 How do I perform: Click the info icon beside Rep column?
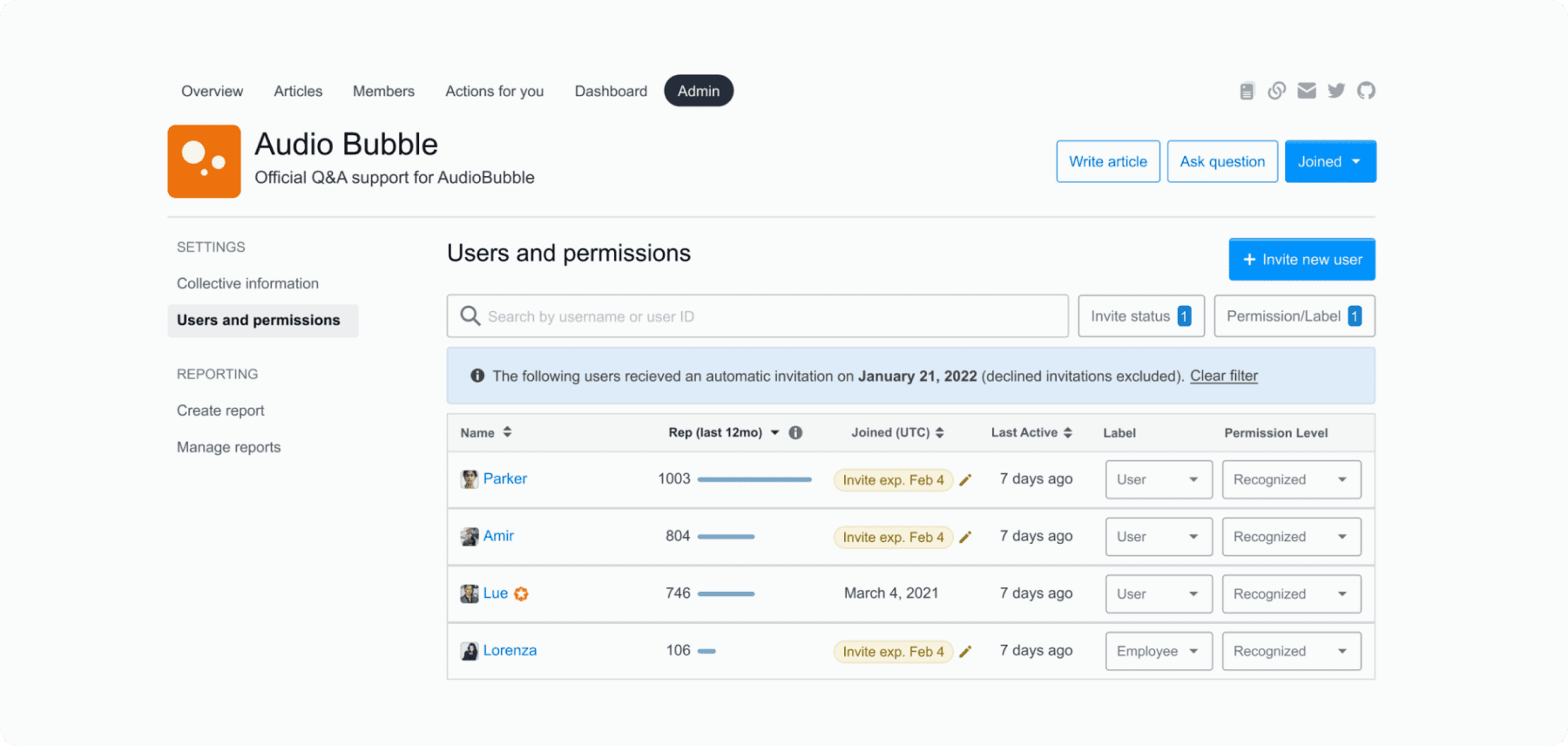pyautogui.click(x=795, y=432)
